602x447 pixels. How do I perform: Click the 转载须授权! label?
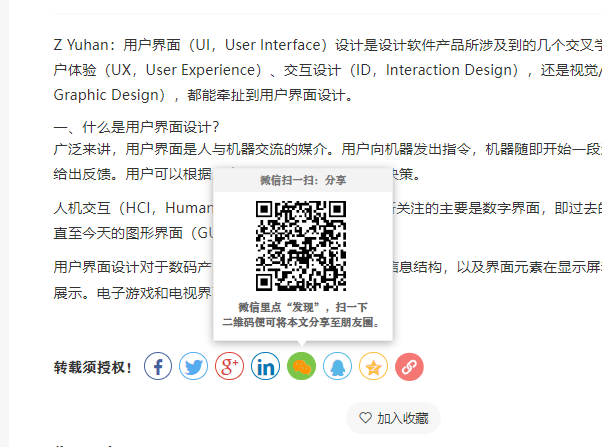tap(93, 367)
